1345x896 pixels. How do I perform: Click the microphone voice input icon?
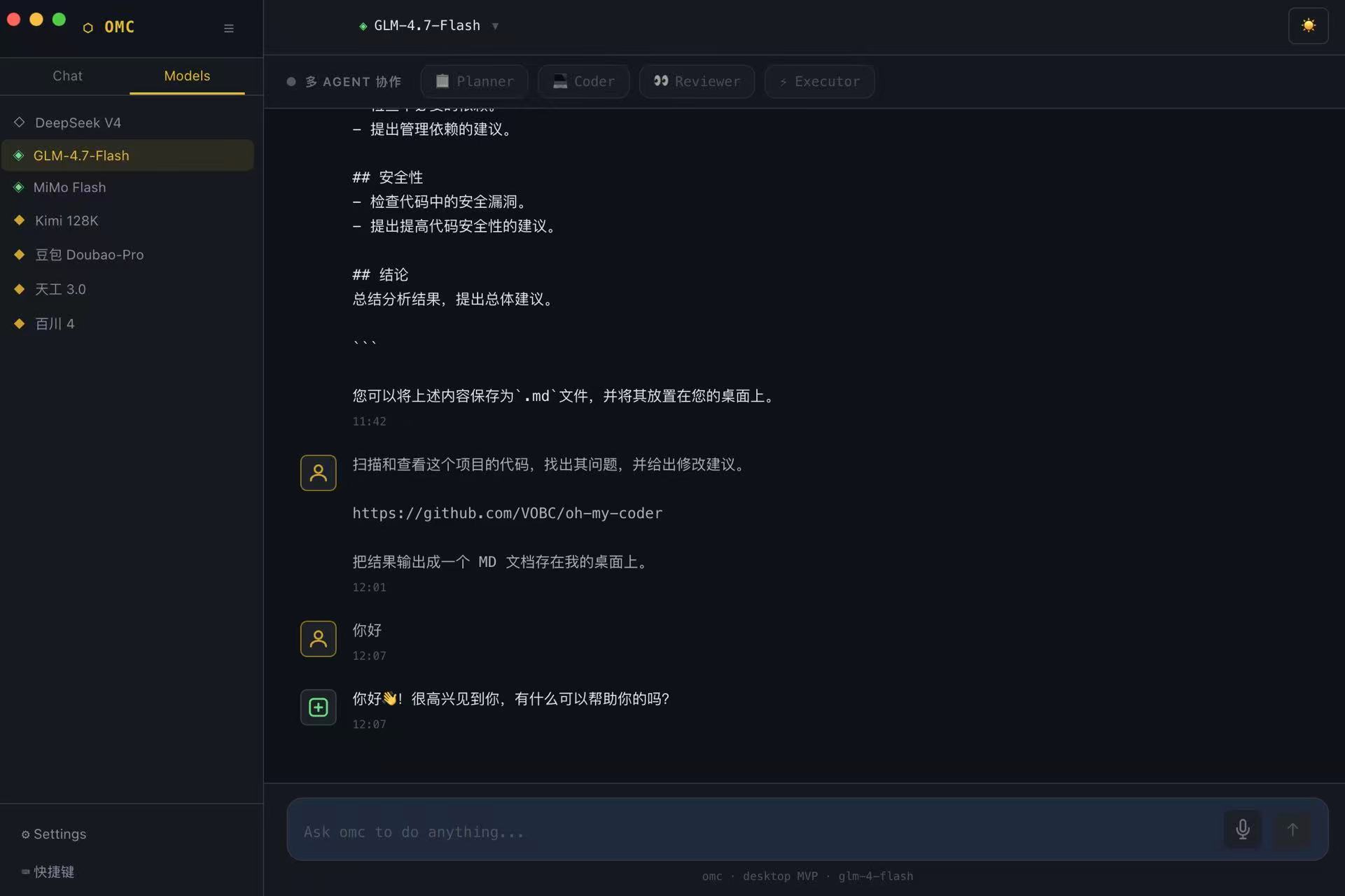point(1242,829)
